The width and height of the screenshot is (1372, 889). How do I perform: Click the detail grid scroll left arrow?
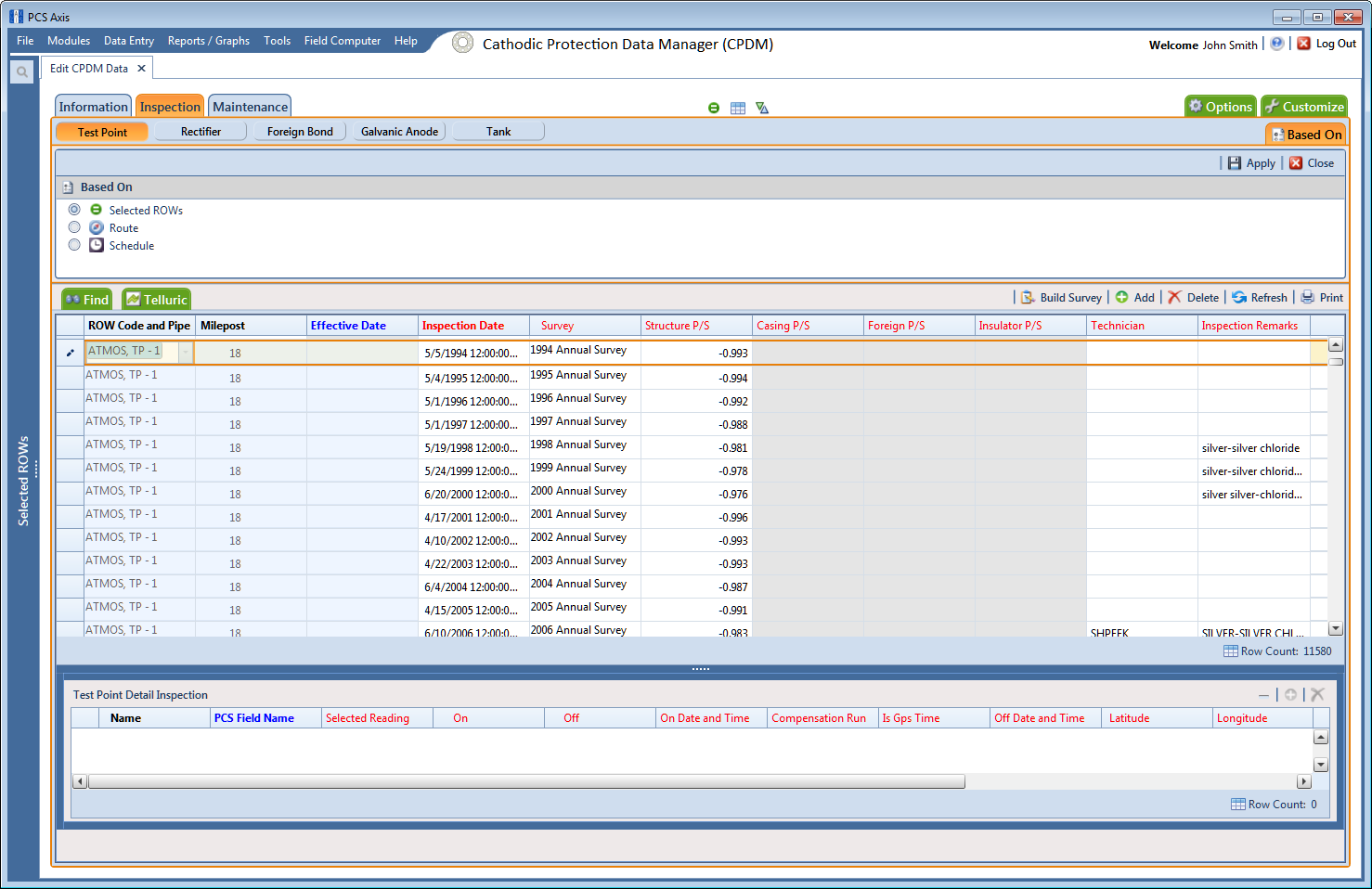(x=80, y=781)
